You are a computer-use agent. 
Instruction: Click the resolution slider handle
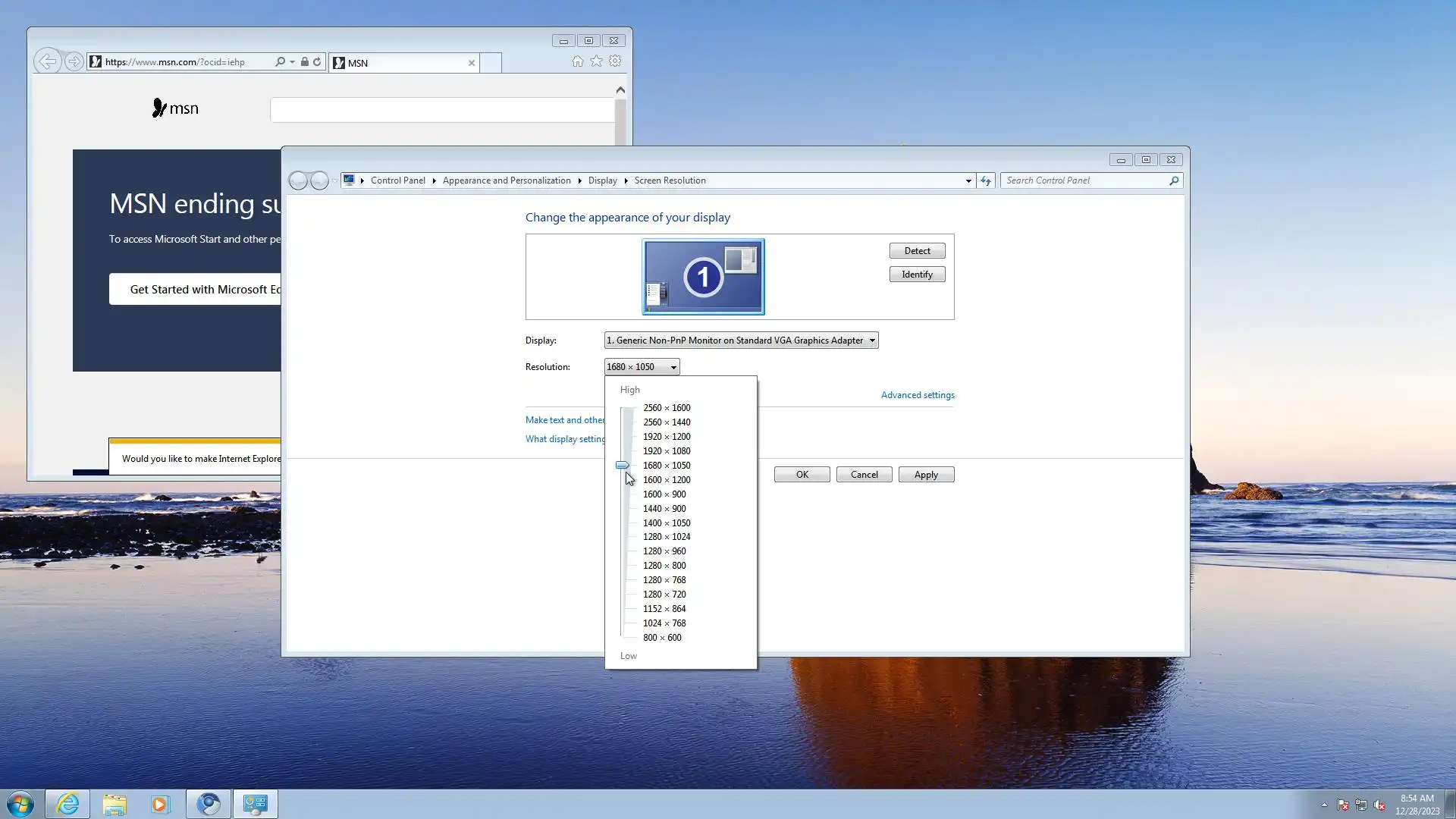(x=622, y=465)
